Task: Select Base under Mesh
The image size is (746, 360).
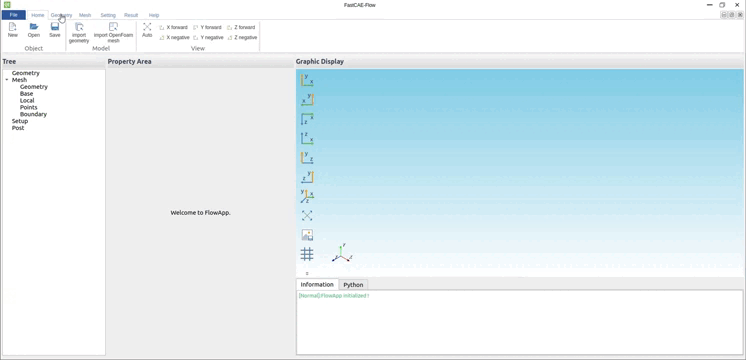Action: [x=27, y=94]
